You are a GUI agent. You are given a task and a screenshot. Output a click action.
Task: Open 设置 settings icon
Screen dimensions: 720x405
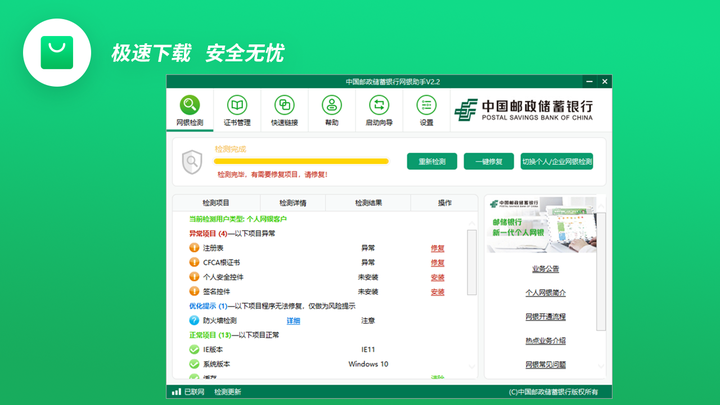(x=426, y=110)
